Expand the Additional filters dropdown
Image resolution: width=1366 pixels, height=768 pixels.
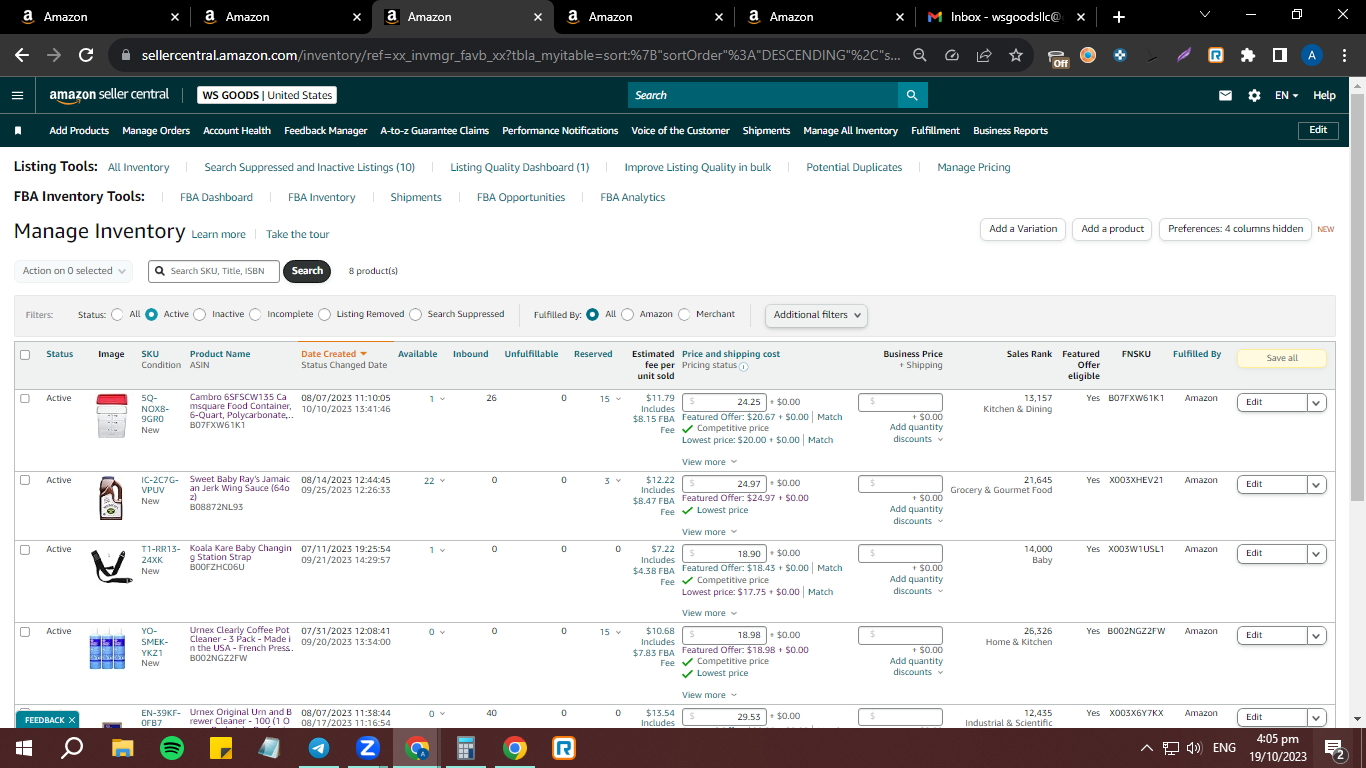coord(816,315)
